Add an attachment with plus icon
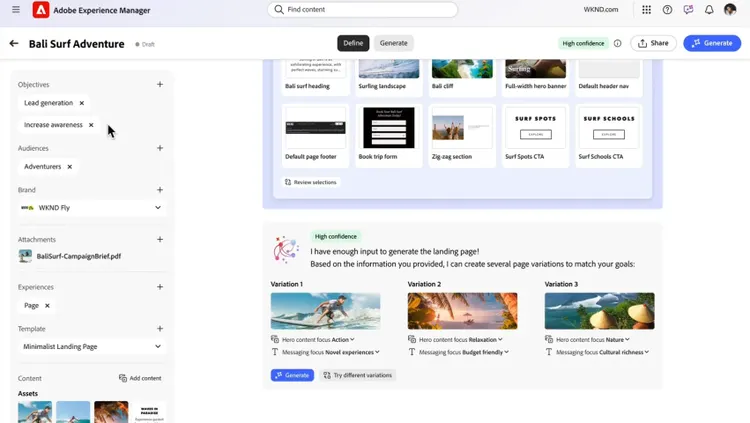The height and width of the screenshot is (423, 750). point(160,239)
